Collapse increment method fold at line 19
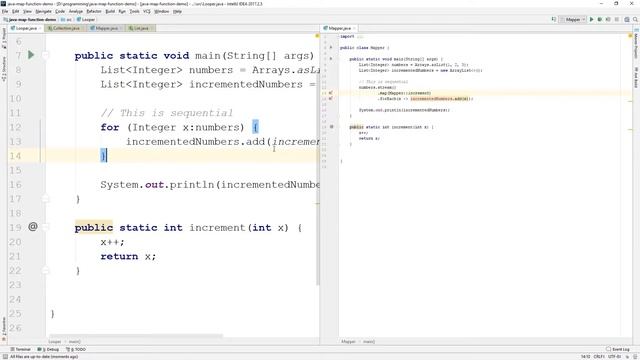 pyautogui.click(x=45, y=227)
